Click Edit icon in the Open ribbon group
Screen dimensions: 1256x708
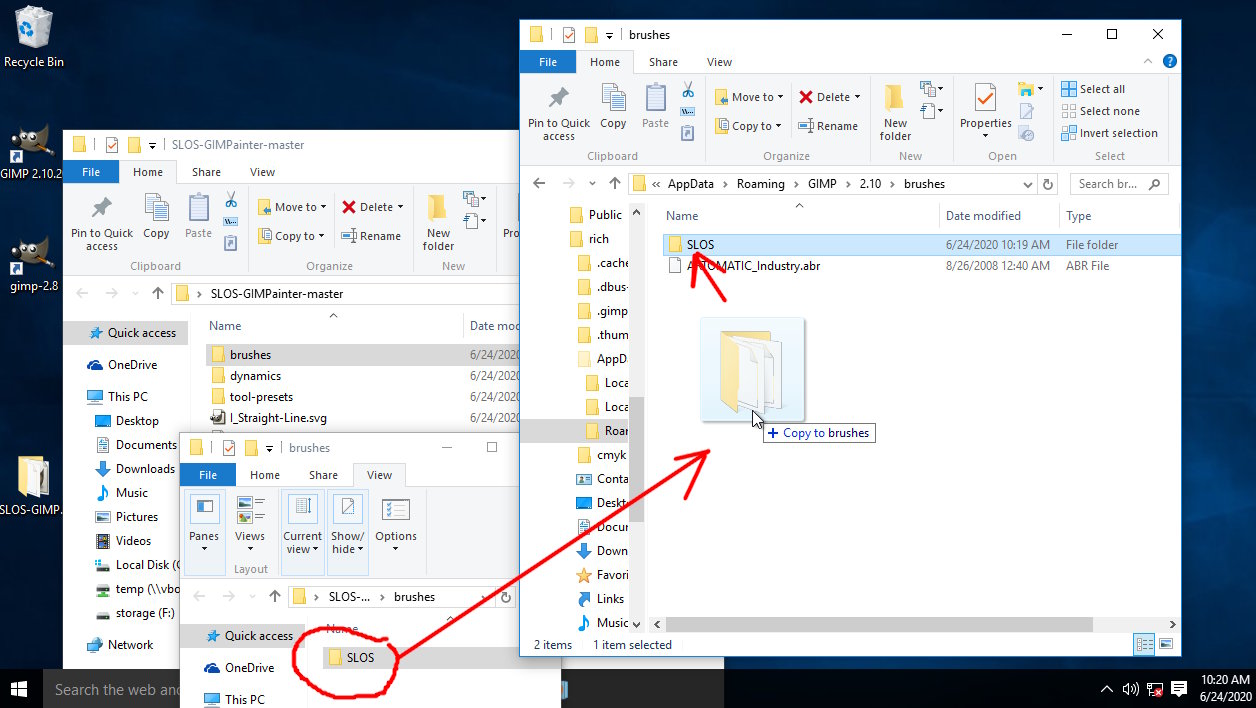(1027, 111)
